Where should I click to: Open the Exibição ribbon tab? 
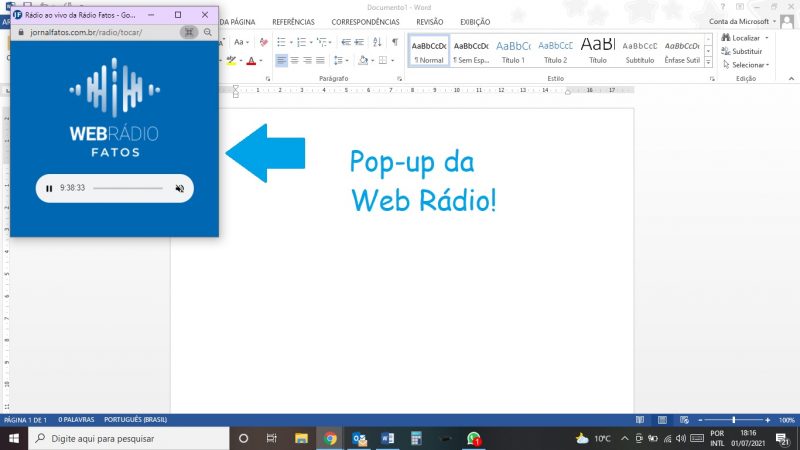point(475,22)
